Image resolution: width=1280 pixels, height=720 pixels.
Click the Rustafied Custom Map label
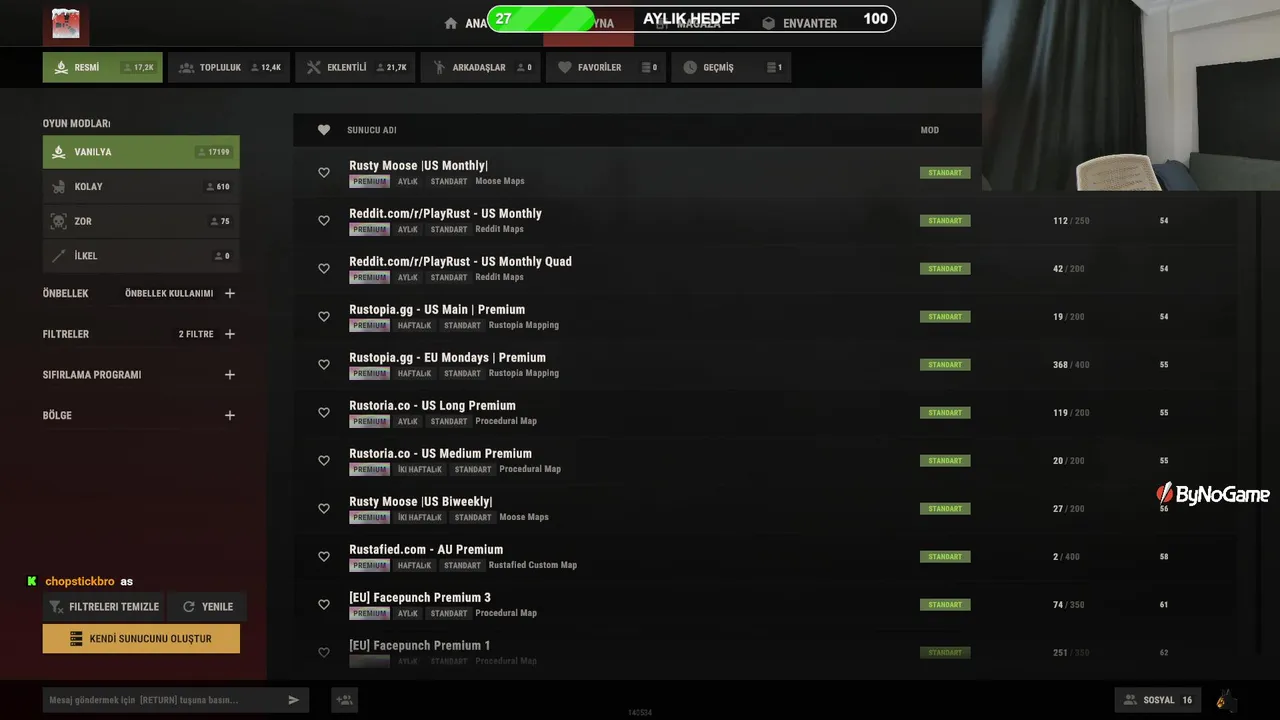click(x=533, y=565)
